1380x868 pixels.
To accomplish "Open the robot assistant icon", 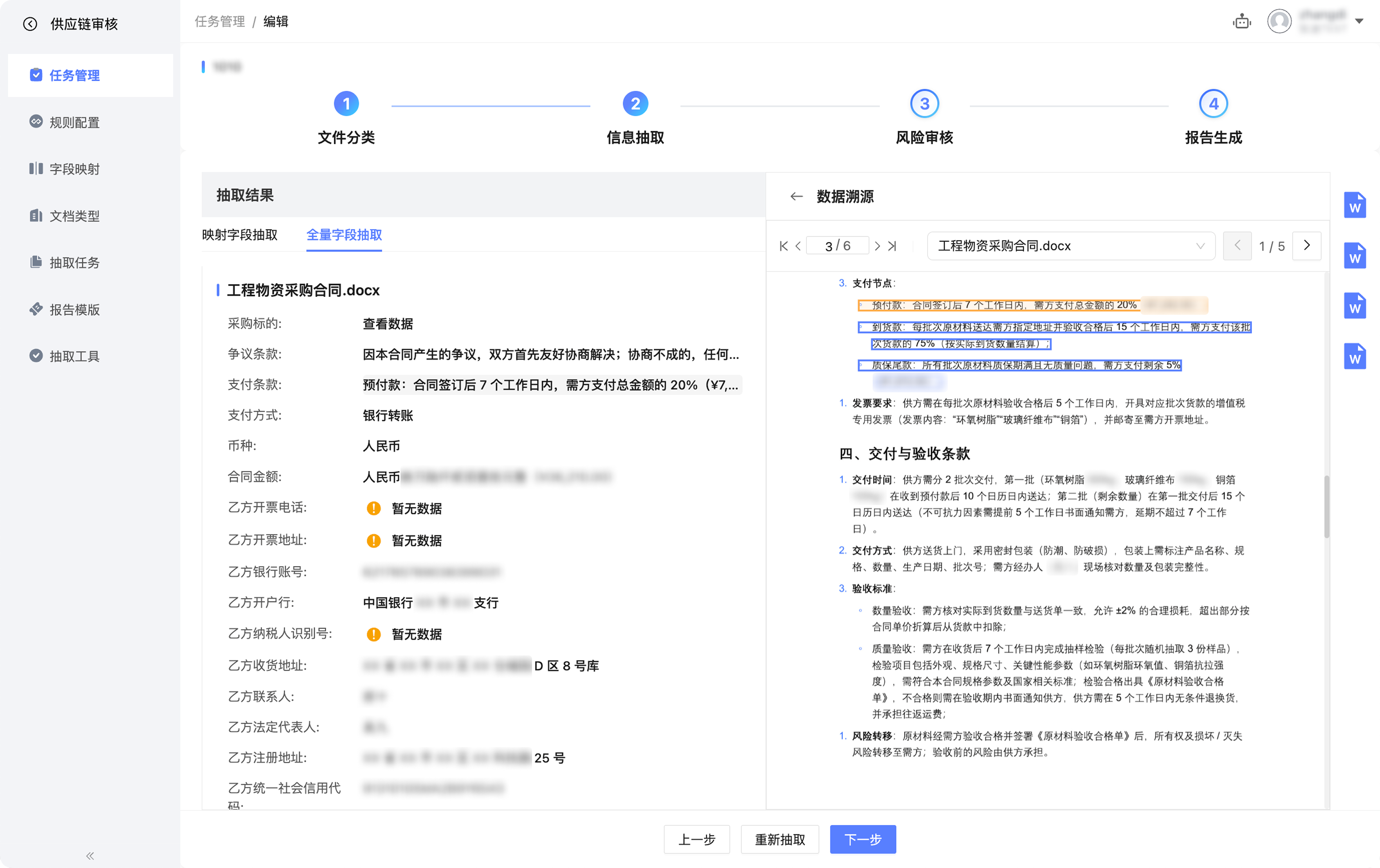I will click(1242, 22).
